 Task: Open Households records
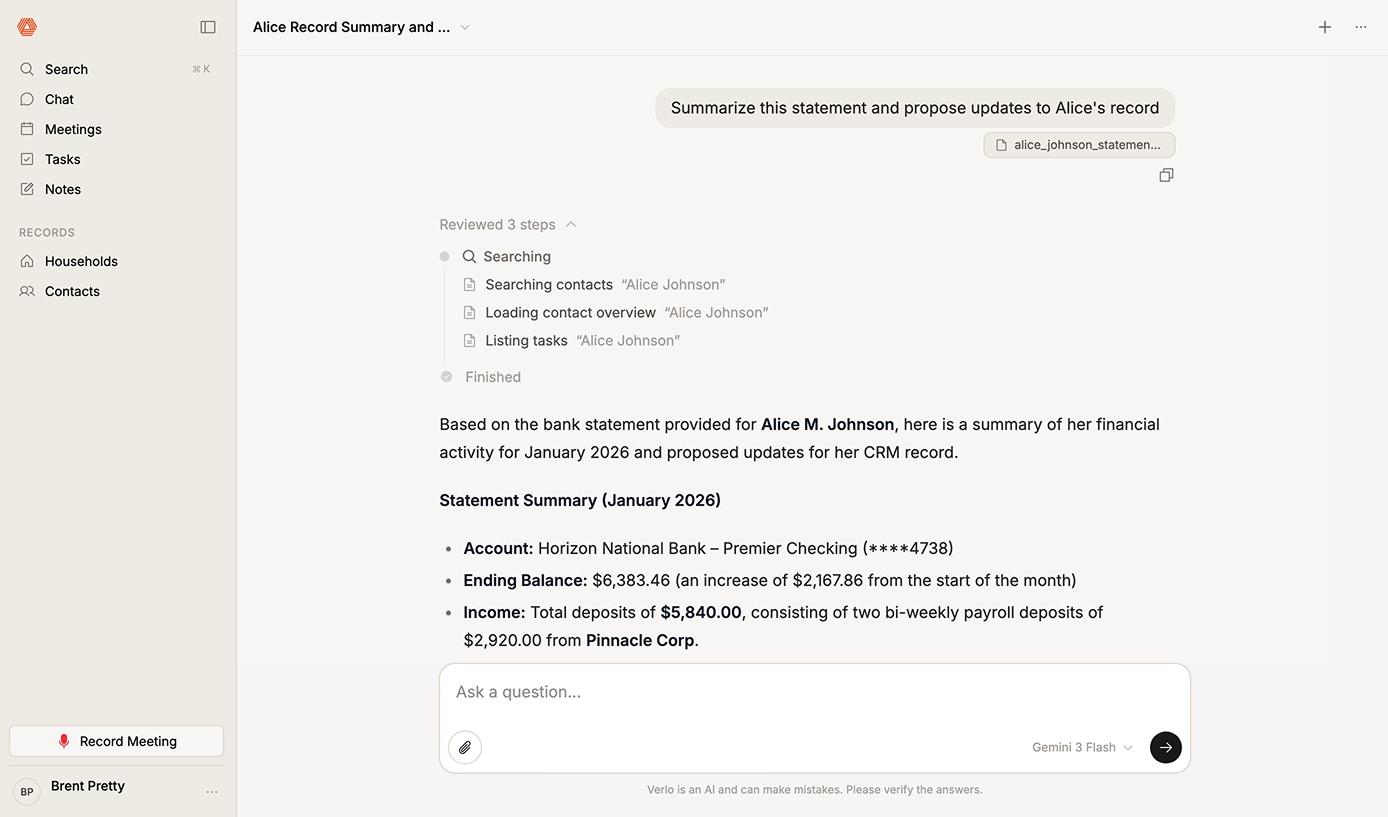(x=81, y=261)
